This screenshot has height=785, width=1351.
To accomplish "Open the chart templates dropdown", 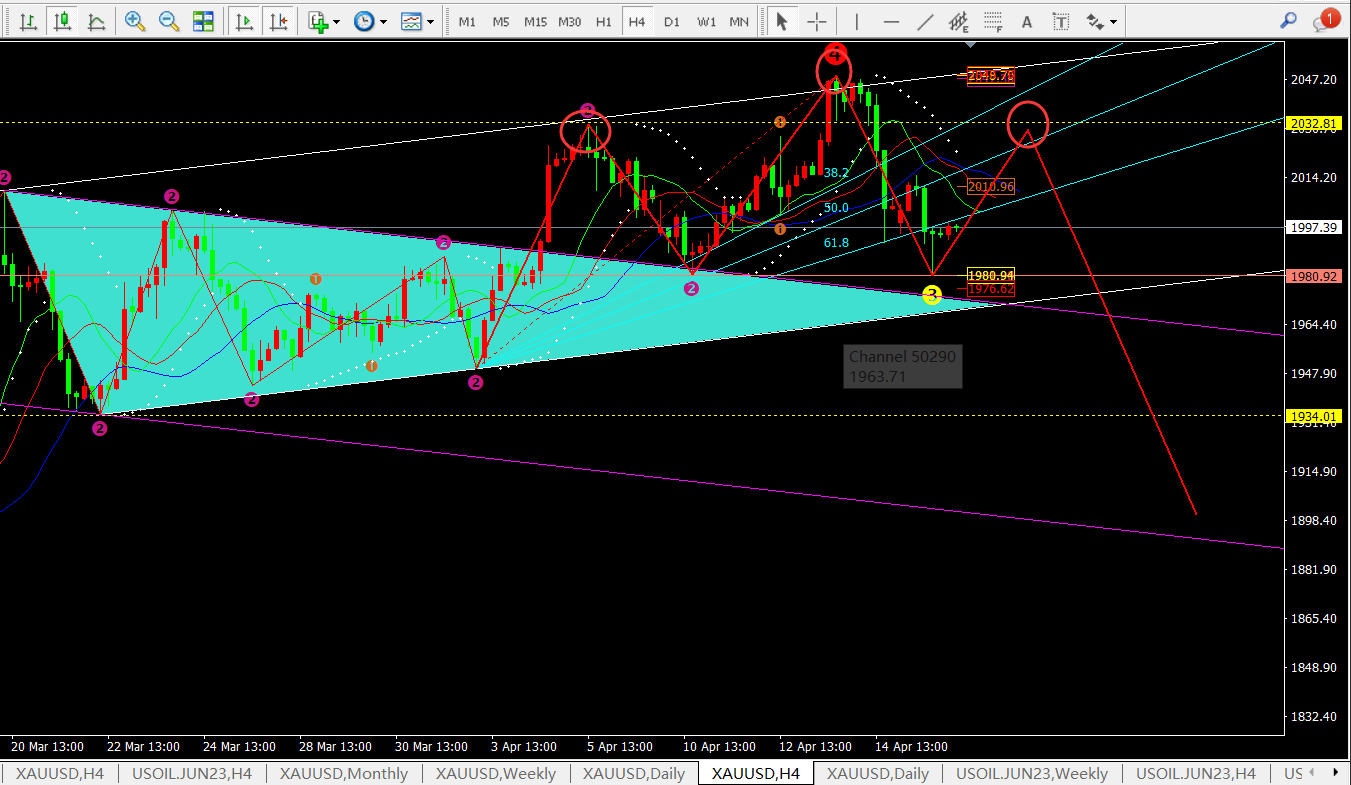I will (417, 21).
